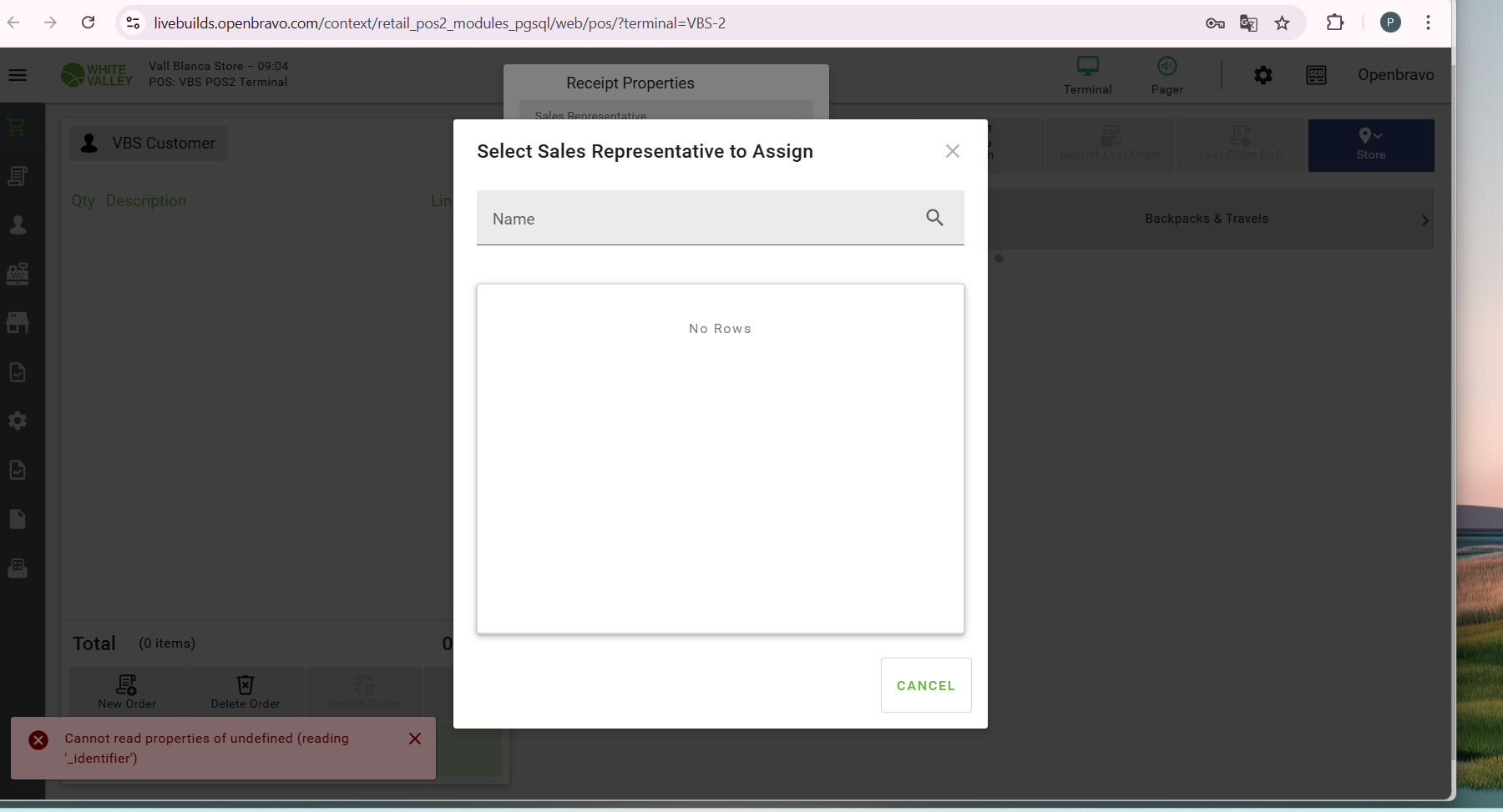Screen dimensions: 1503x812
Task: Click the Openbravo user name
Action: coord(1396,75)
